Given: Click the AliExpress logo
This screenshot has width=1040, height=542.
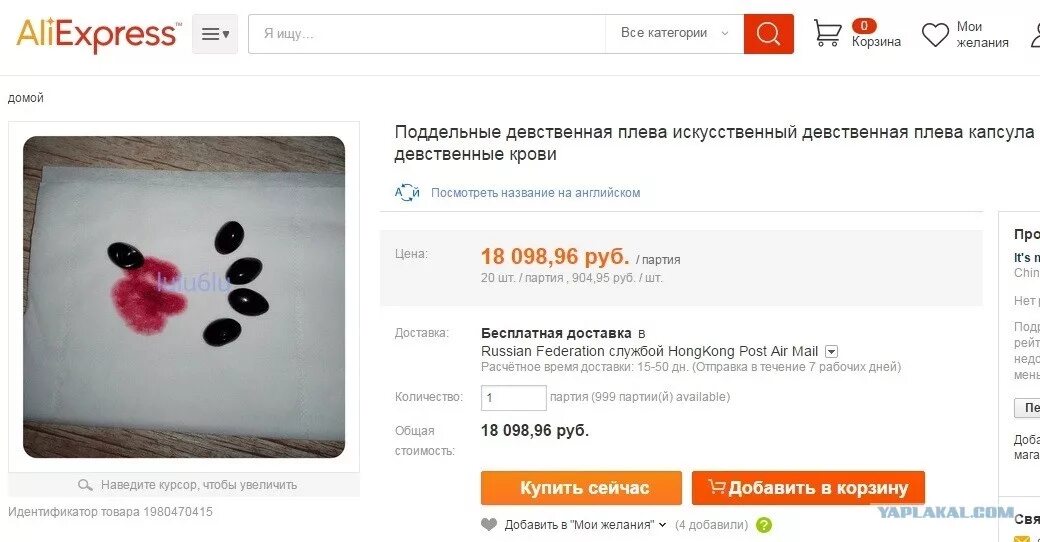Looking at the screenshot, I should (98, 34).
